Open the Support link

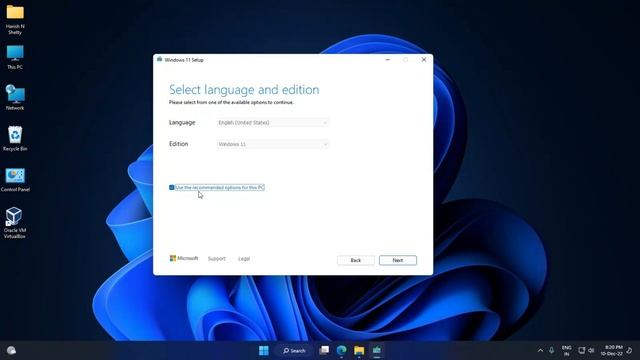(x=217, y=259)
